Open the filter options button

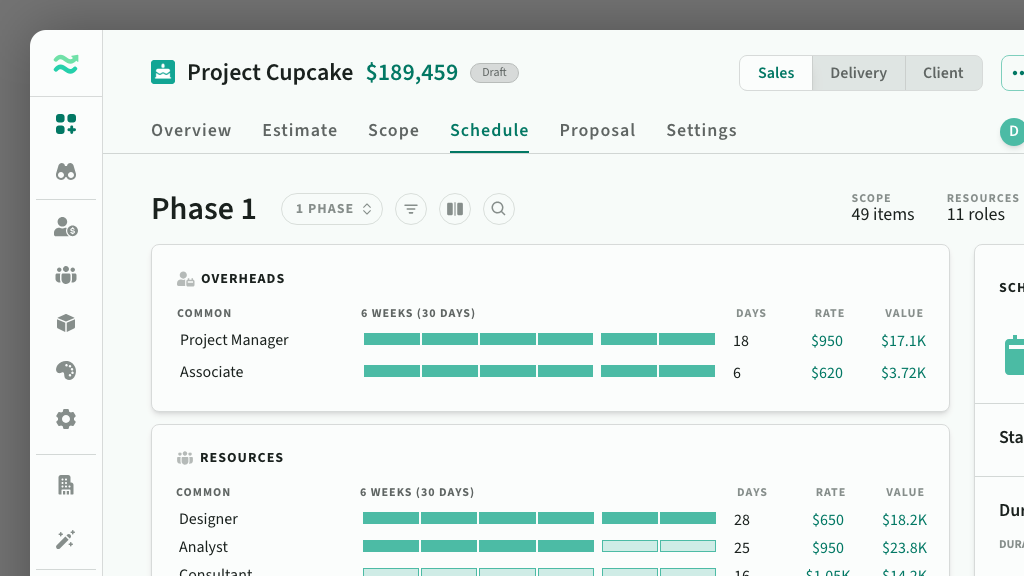(411, 209)
